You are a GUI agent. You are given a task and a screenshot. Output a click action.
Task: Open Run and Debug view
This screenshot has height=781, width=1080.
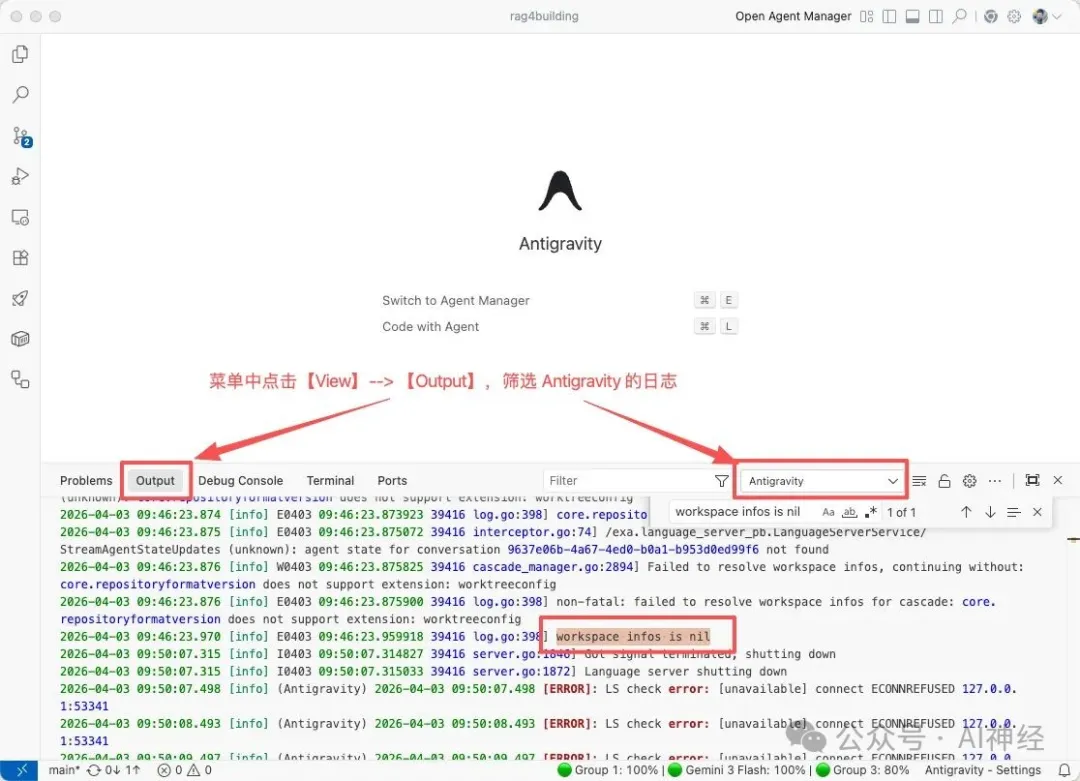coord(20,177)
